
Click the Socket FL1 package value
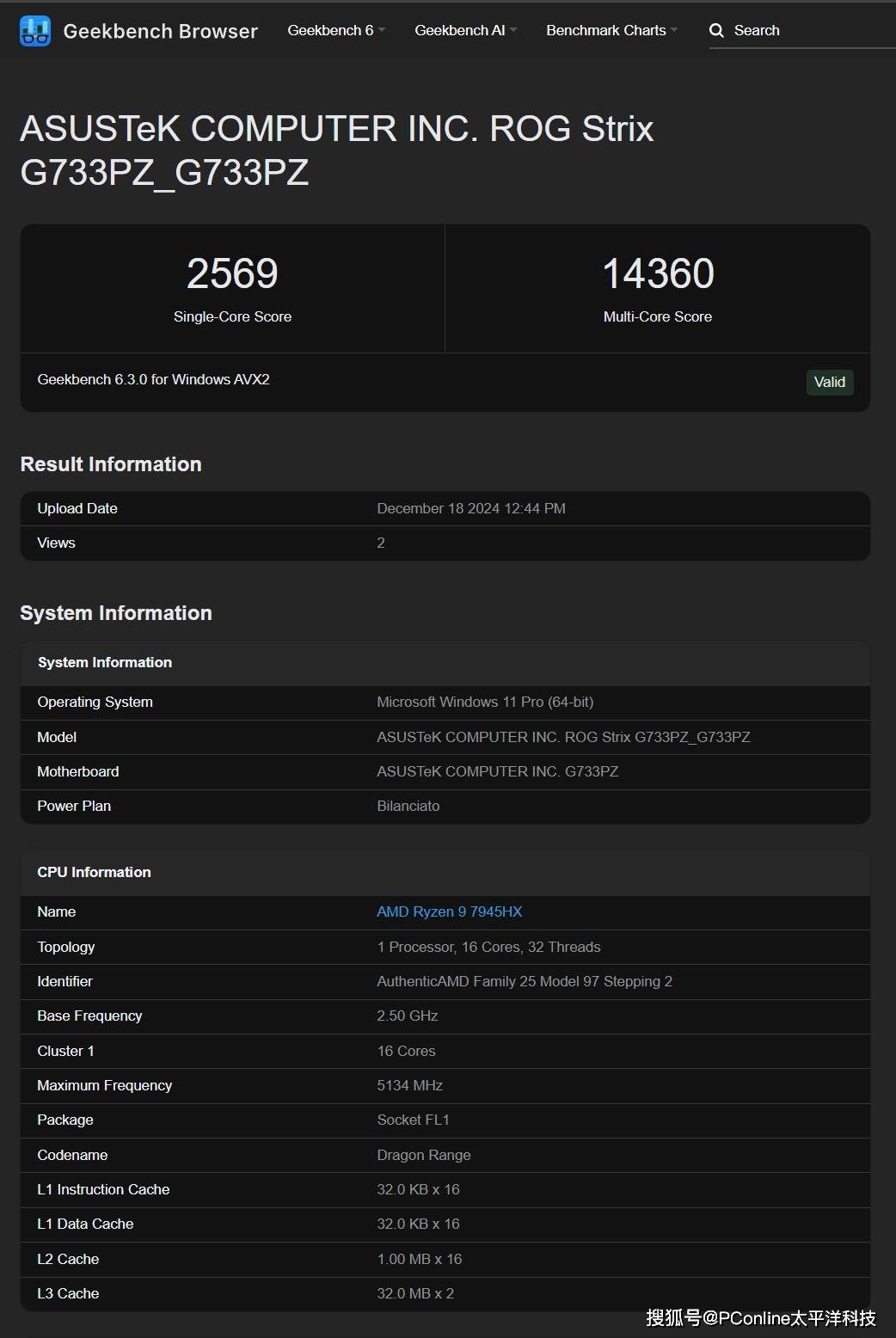(x=413, y=1120)
